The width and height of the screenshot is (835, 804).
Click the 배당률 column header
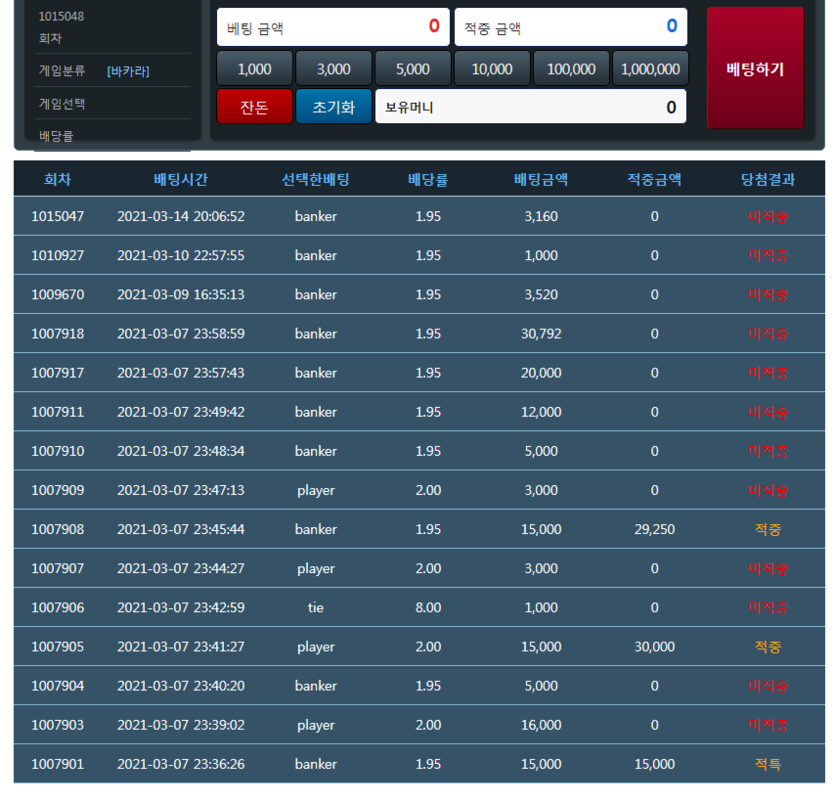click(428, 179)
